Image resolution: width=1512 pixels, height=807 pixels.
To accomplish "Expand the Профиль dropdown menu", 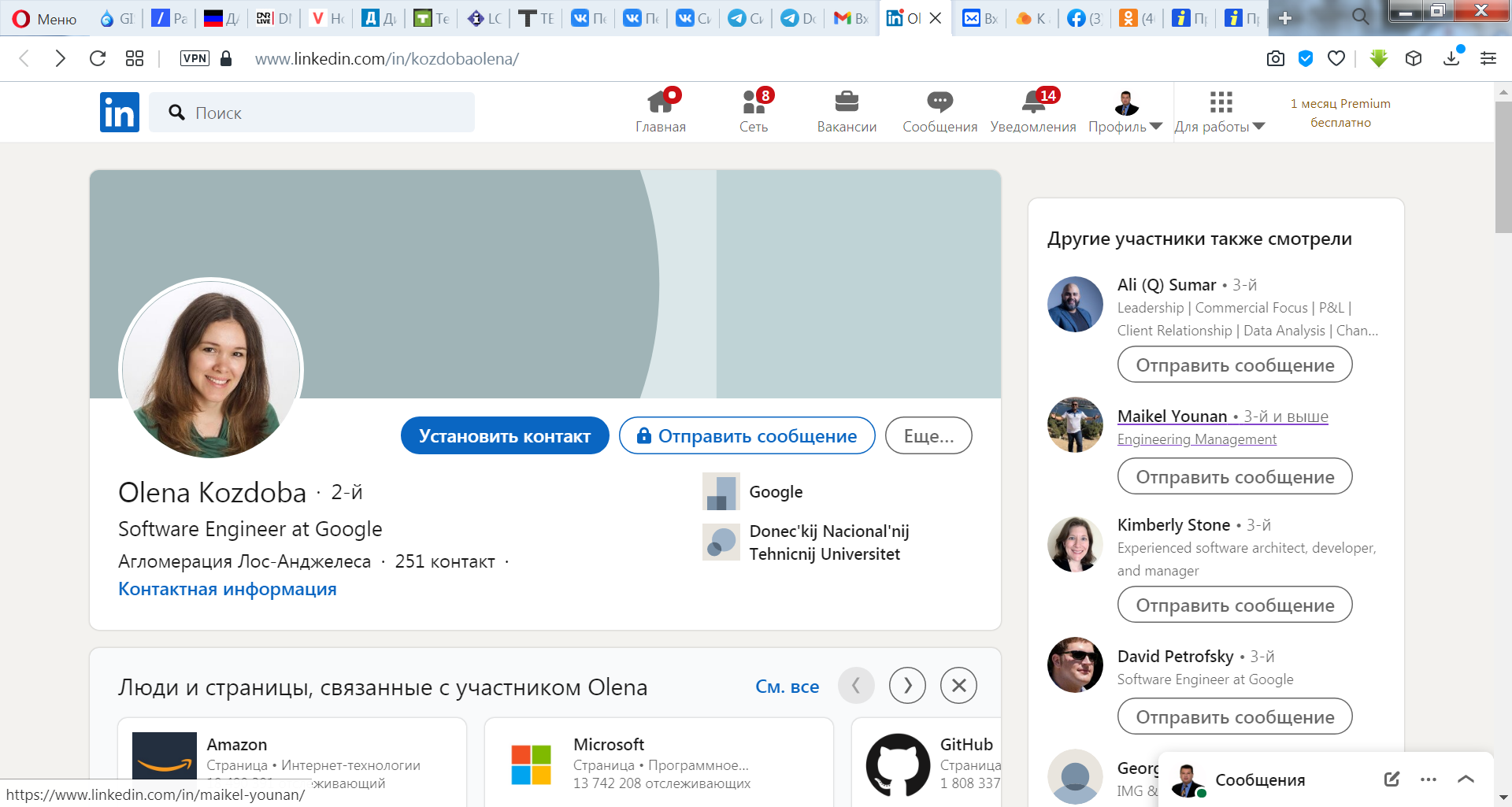I will (x=1125, y=111).
